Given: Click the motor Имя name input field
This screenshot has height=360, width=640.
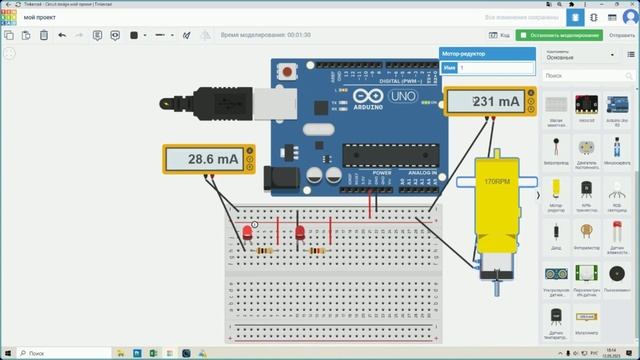Looking at the screenshot, I should 496,68.
